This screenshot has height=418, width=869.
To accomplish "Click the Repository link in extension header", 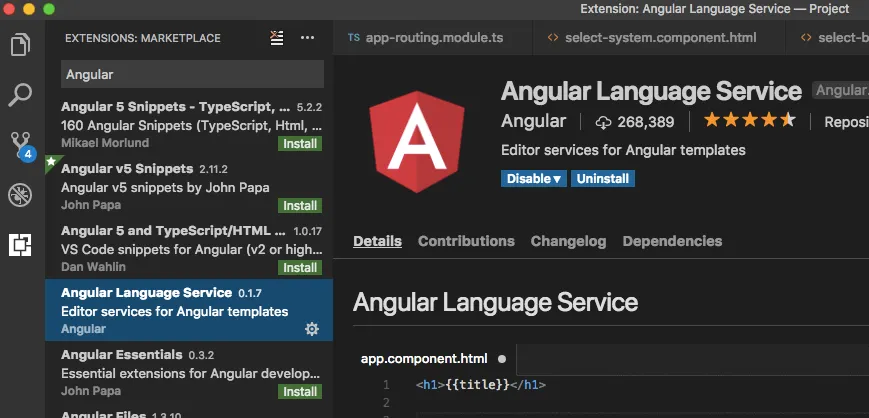I will [846, 122].
